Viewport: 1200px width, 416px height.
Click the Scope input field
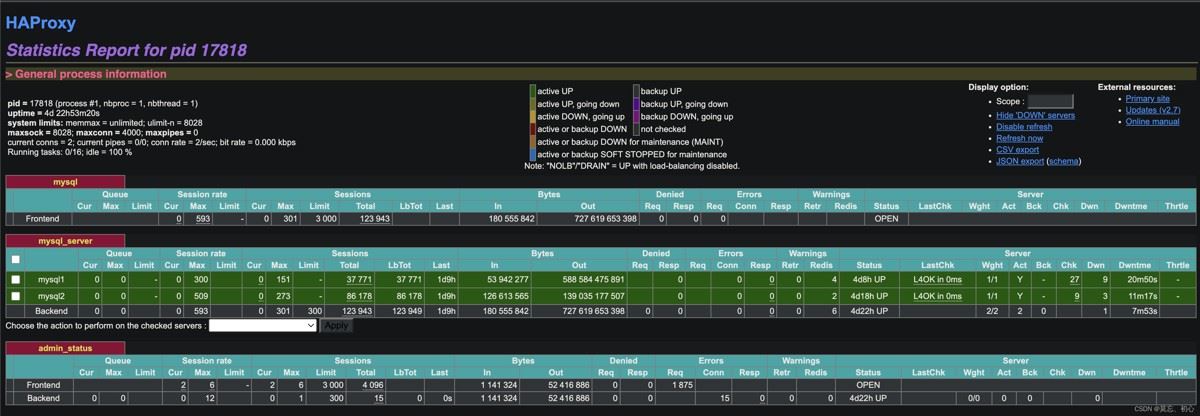coord(1050,101)
